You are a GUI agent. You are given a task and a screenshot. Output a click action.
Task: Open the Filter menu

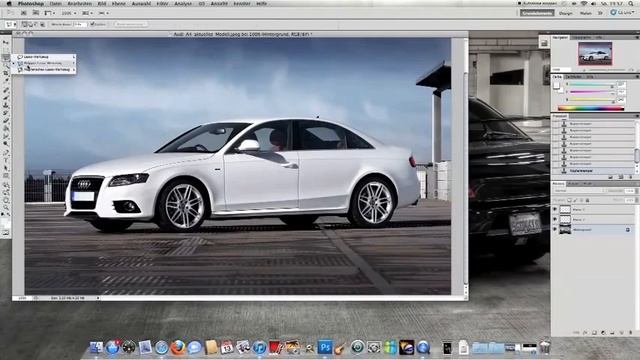[x=162, y=3]
